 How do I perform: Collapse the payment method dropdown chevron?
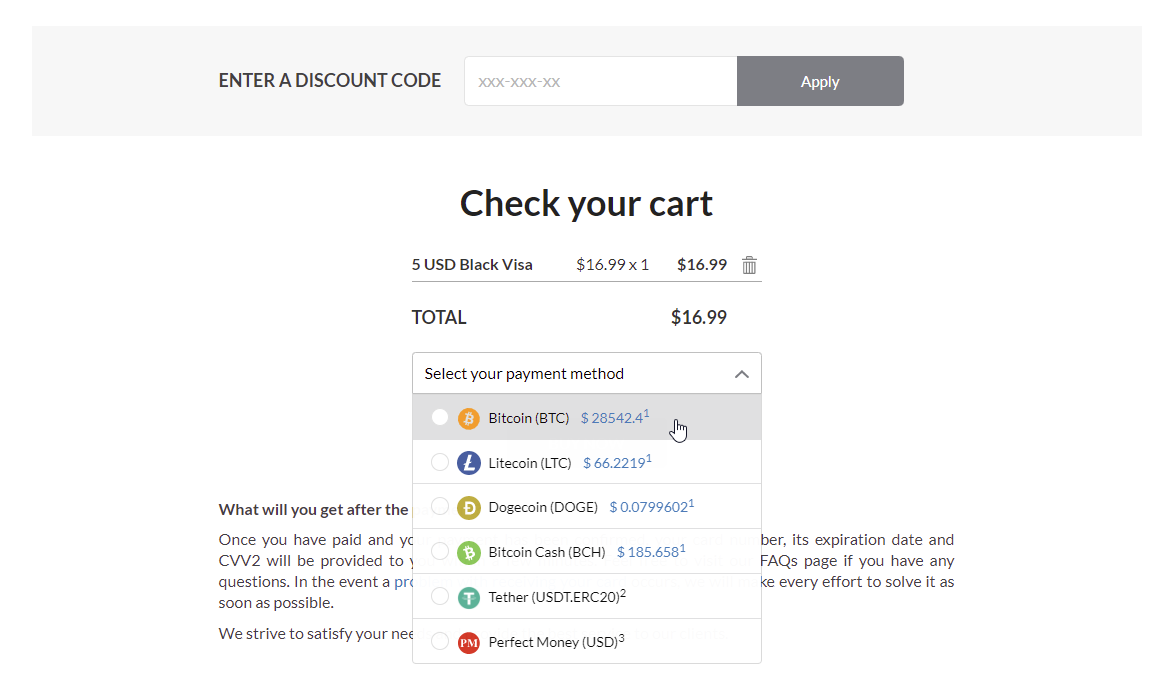pos(742,374)
